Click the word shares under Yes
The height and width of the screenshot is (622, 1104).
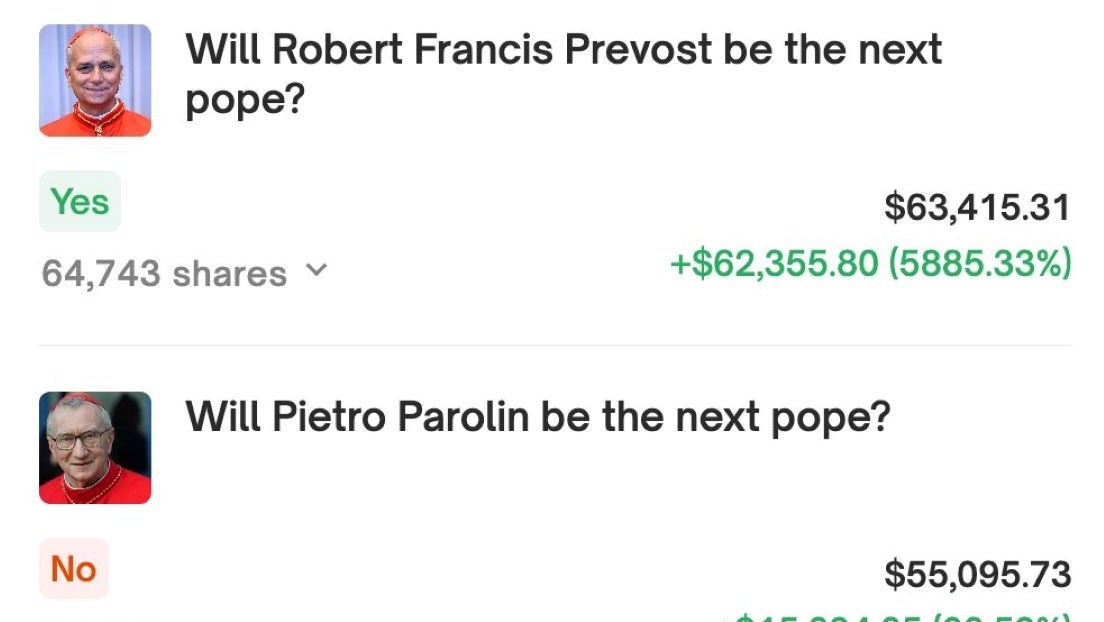click(230, 273)
